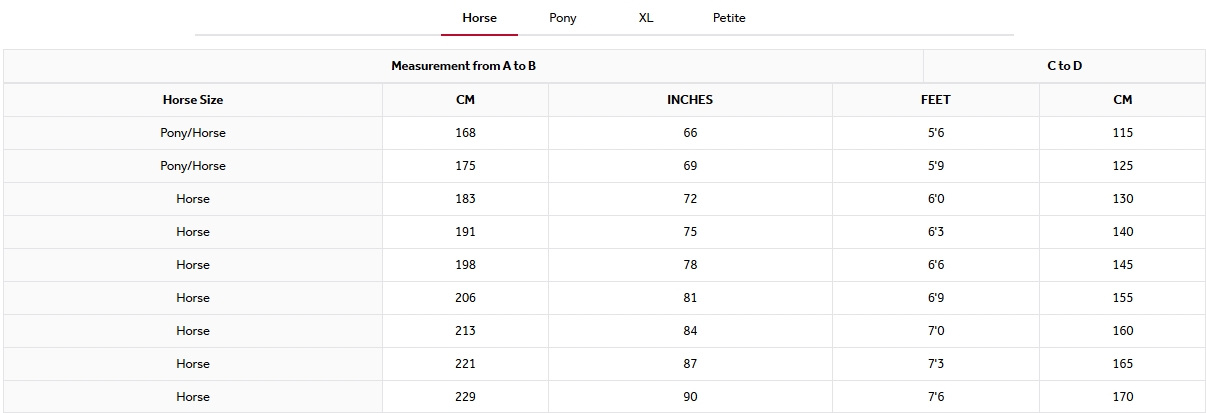
Task: Switch to the Horse tab
Action: pos(479,18)
